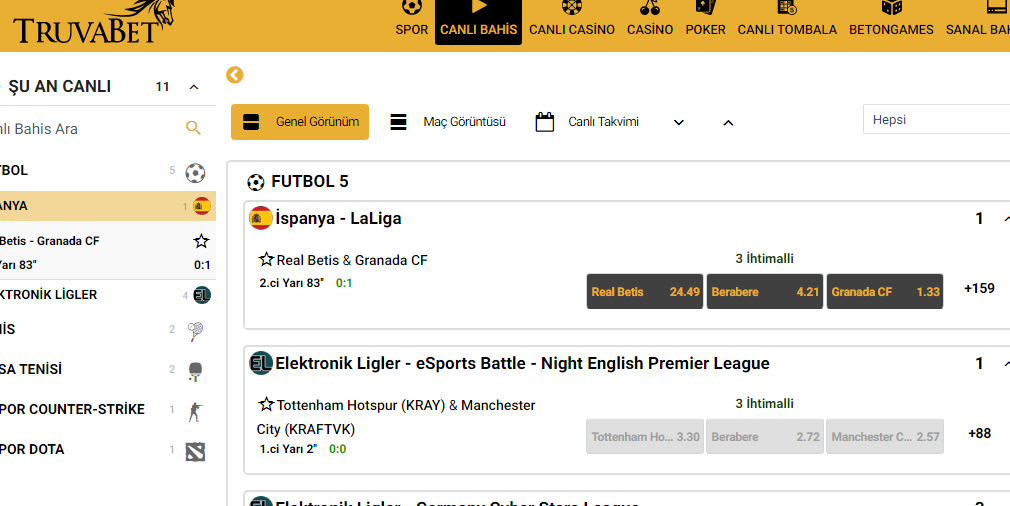Go to the CASİNO page
This screenshot has height=506, width=1010.
[x=650, y=19]
